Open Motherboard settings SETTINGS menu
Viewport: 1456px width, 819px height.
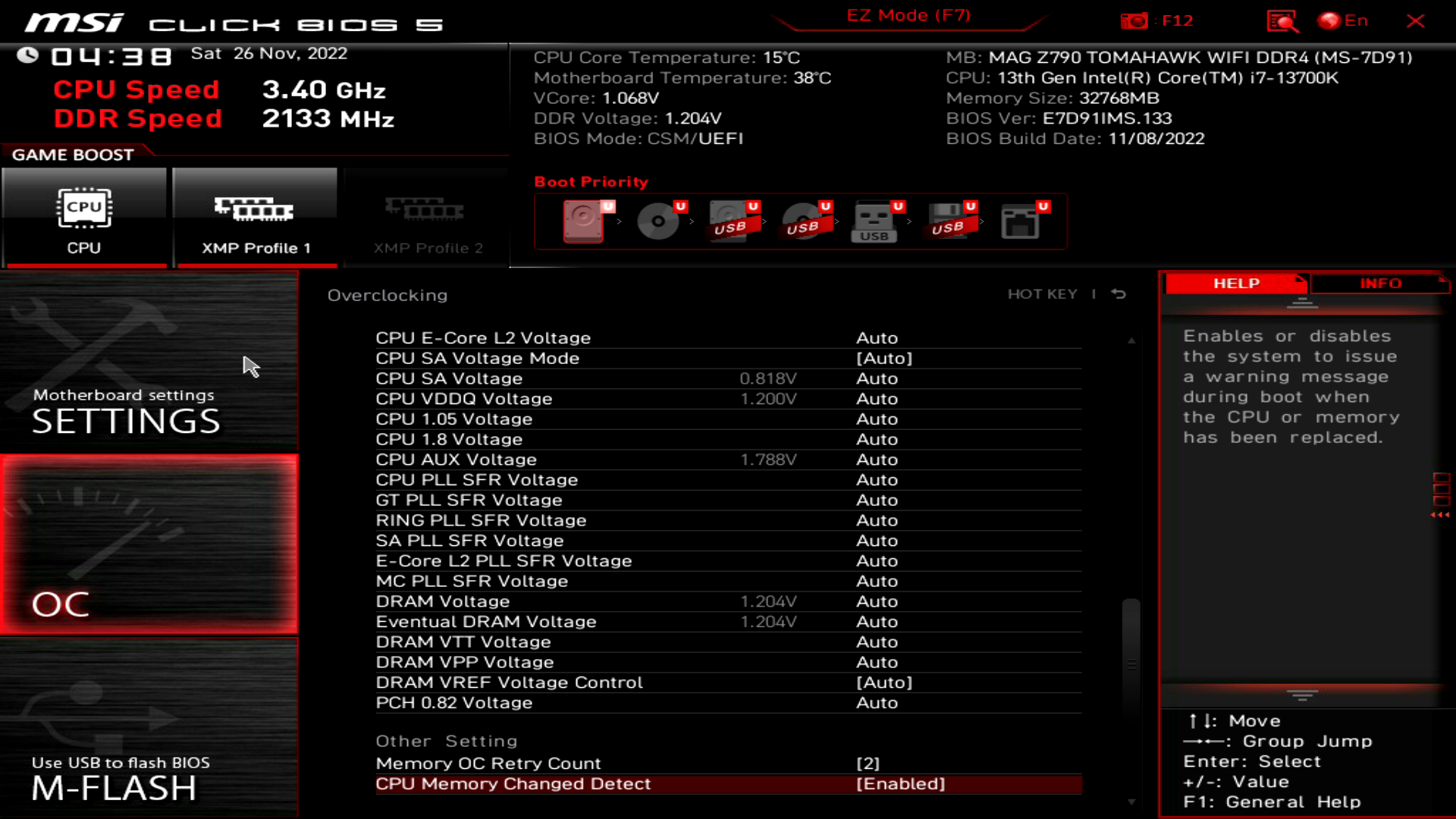149,362
